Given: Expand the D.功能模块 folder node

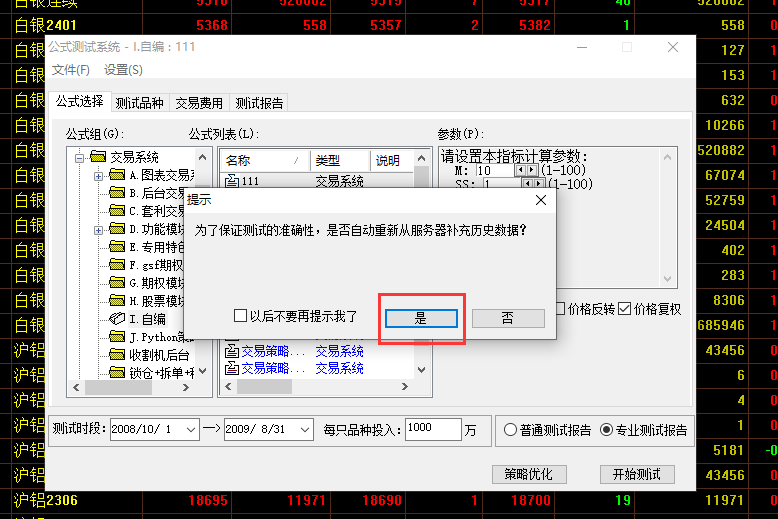Looking at the screenshot, I should point(98,230).
